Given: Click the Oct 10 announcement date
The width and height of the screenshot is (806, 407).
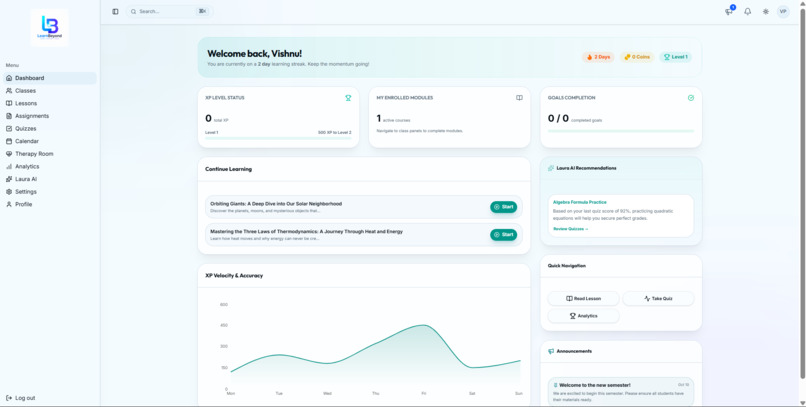Looking at the screenshot, I should 683,385.
